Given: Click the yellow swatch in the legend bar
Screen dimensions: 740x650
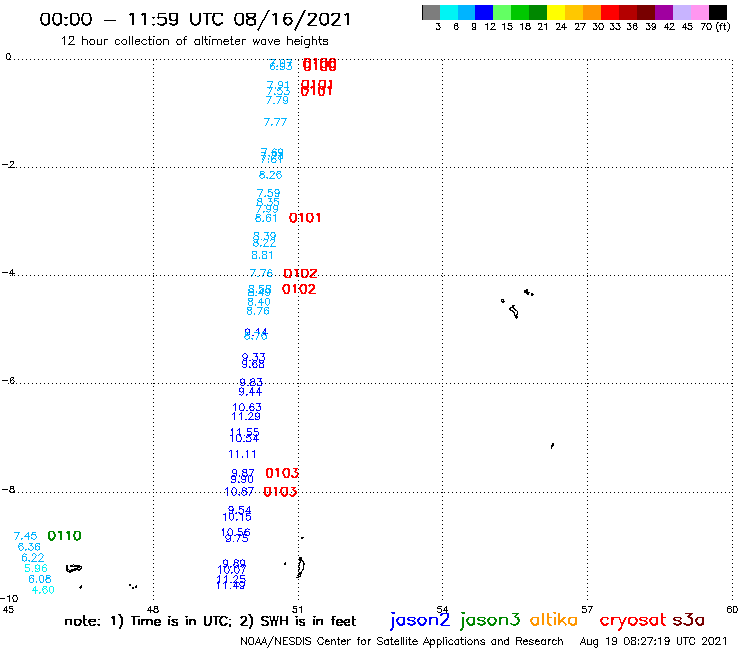Looking at the screenshot, I should [x=556, y=12].
